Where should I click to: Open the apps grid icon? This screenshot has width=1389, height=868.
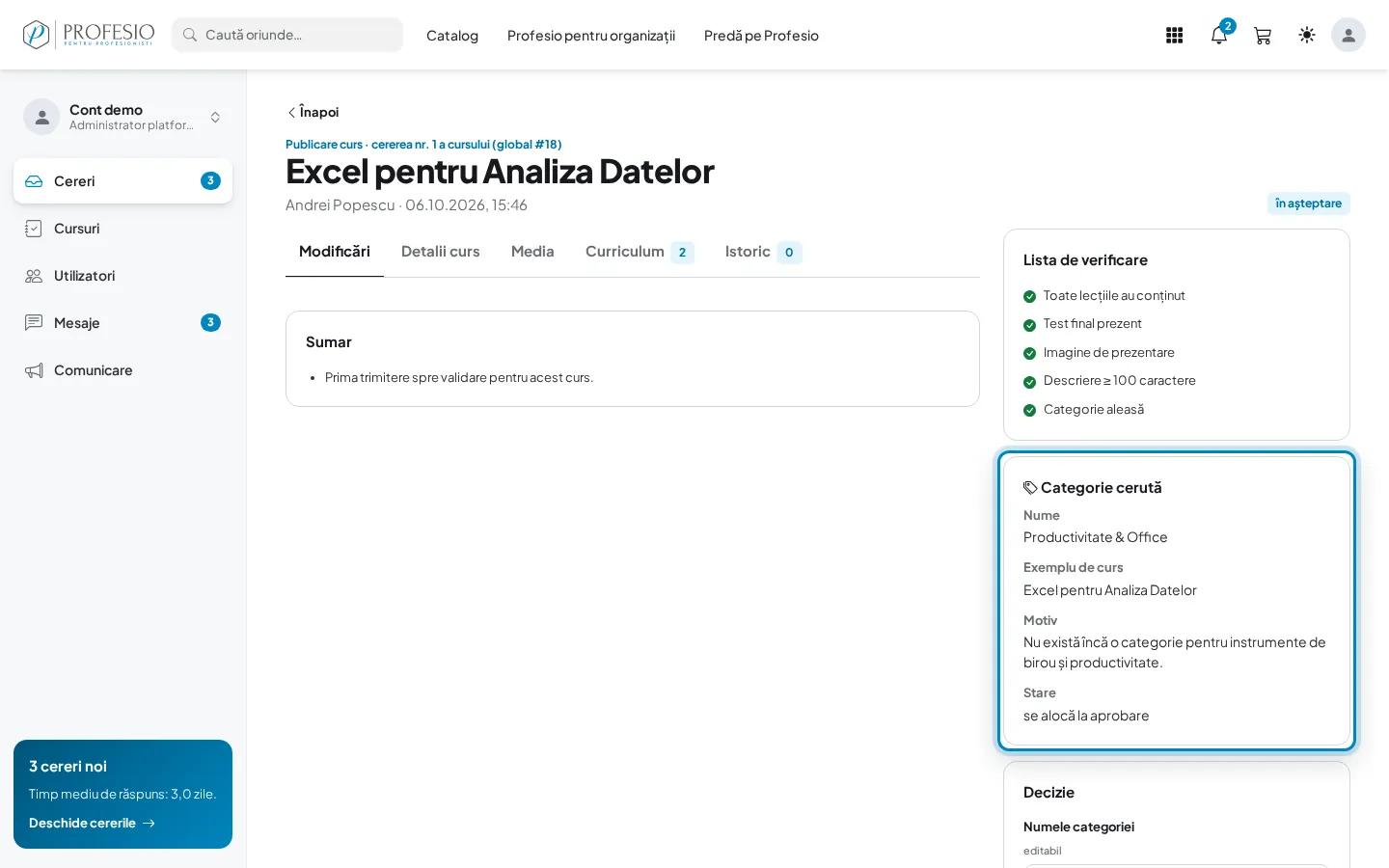pyautogui.click(x=1174, y=36)
